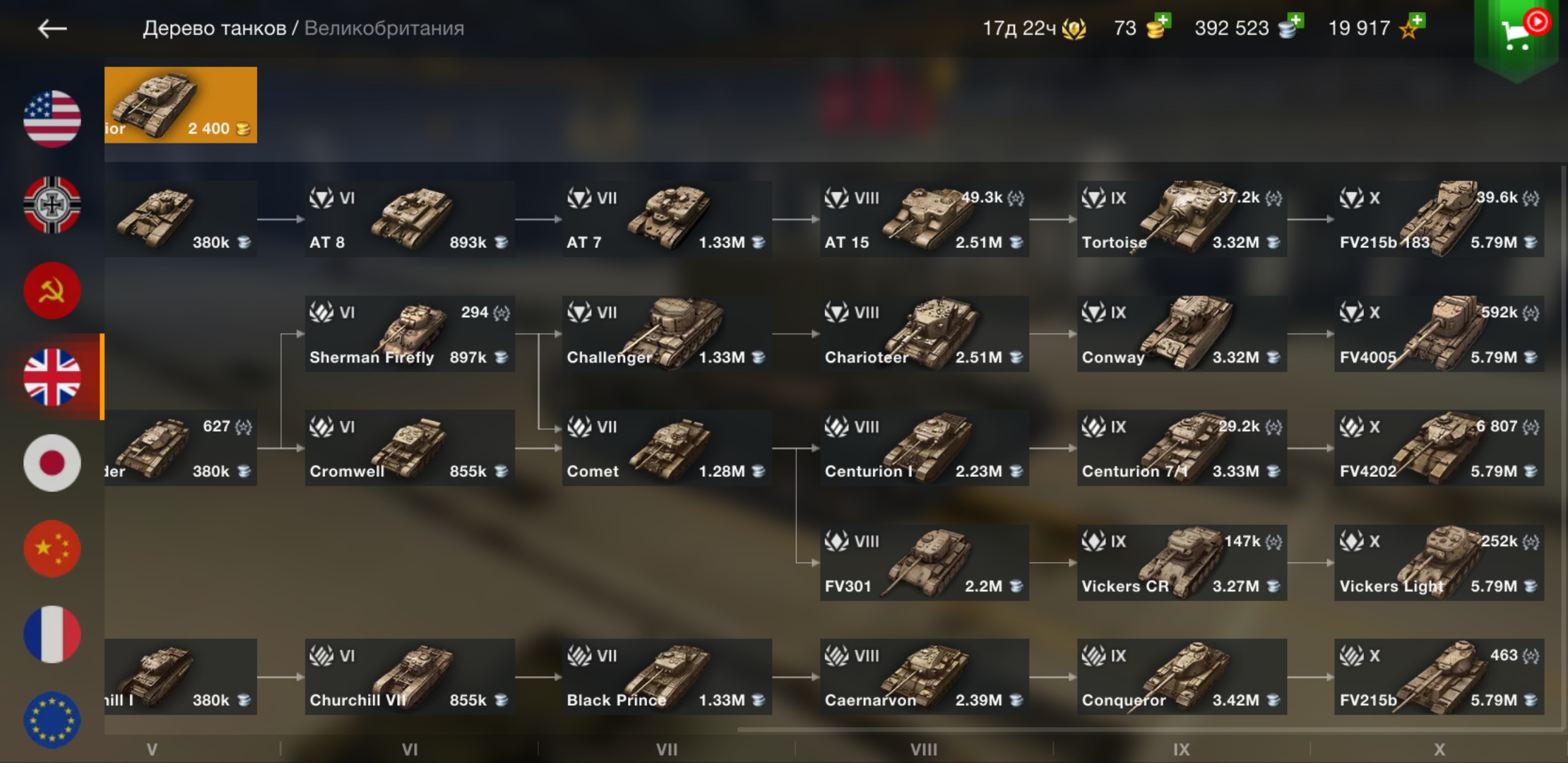Open the Caernarvon tier VIII node

[925, 677]
